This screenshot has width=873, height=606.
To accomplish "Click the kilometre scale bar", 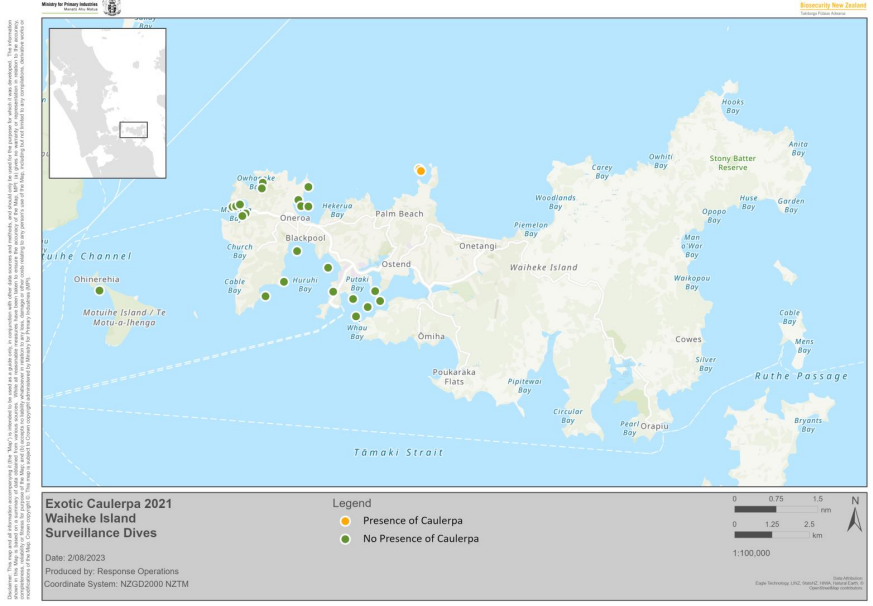I will 772,535.
